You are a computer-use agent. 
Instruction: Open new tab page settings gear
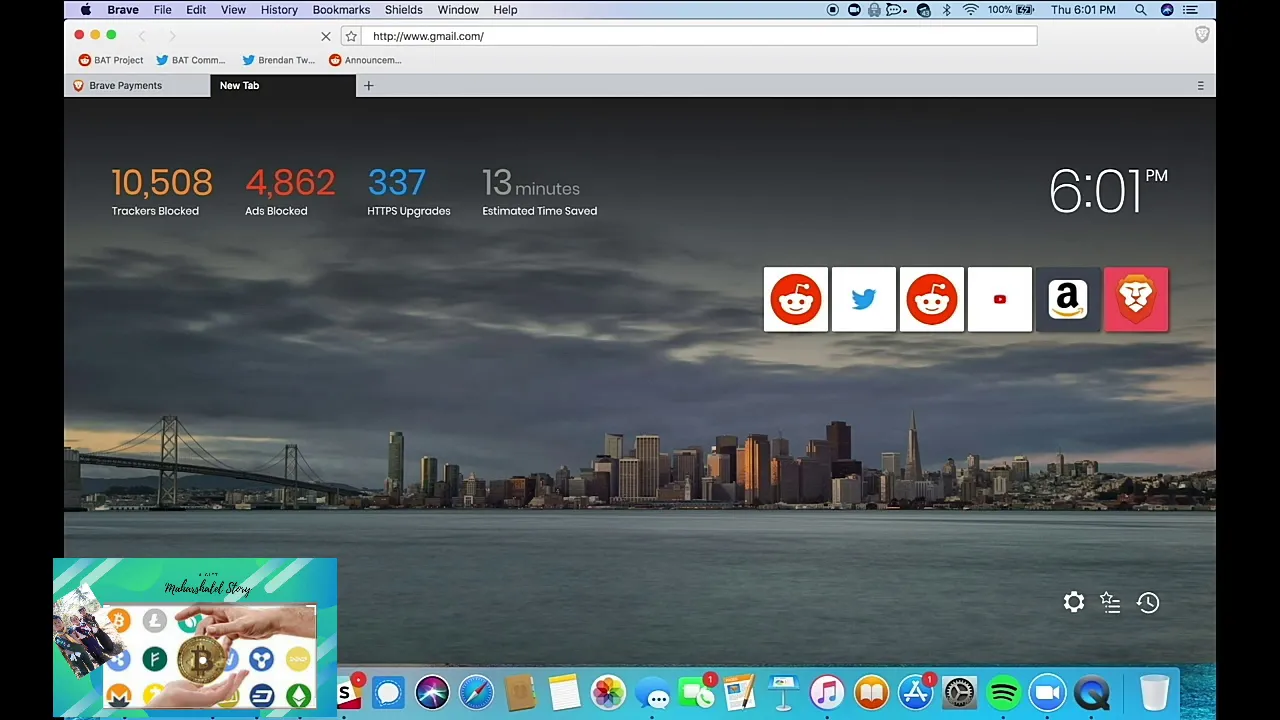1073,602
